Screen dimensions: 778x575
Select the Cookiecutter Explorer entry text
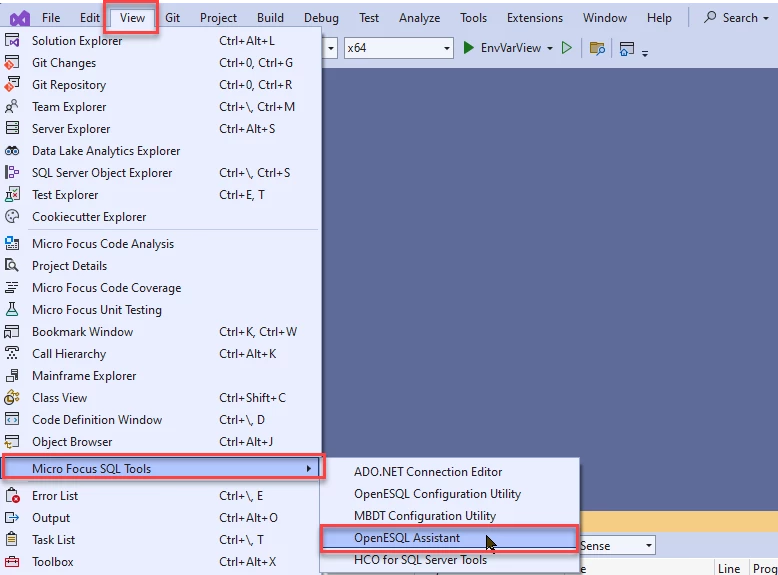tap(89, 217)
